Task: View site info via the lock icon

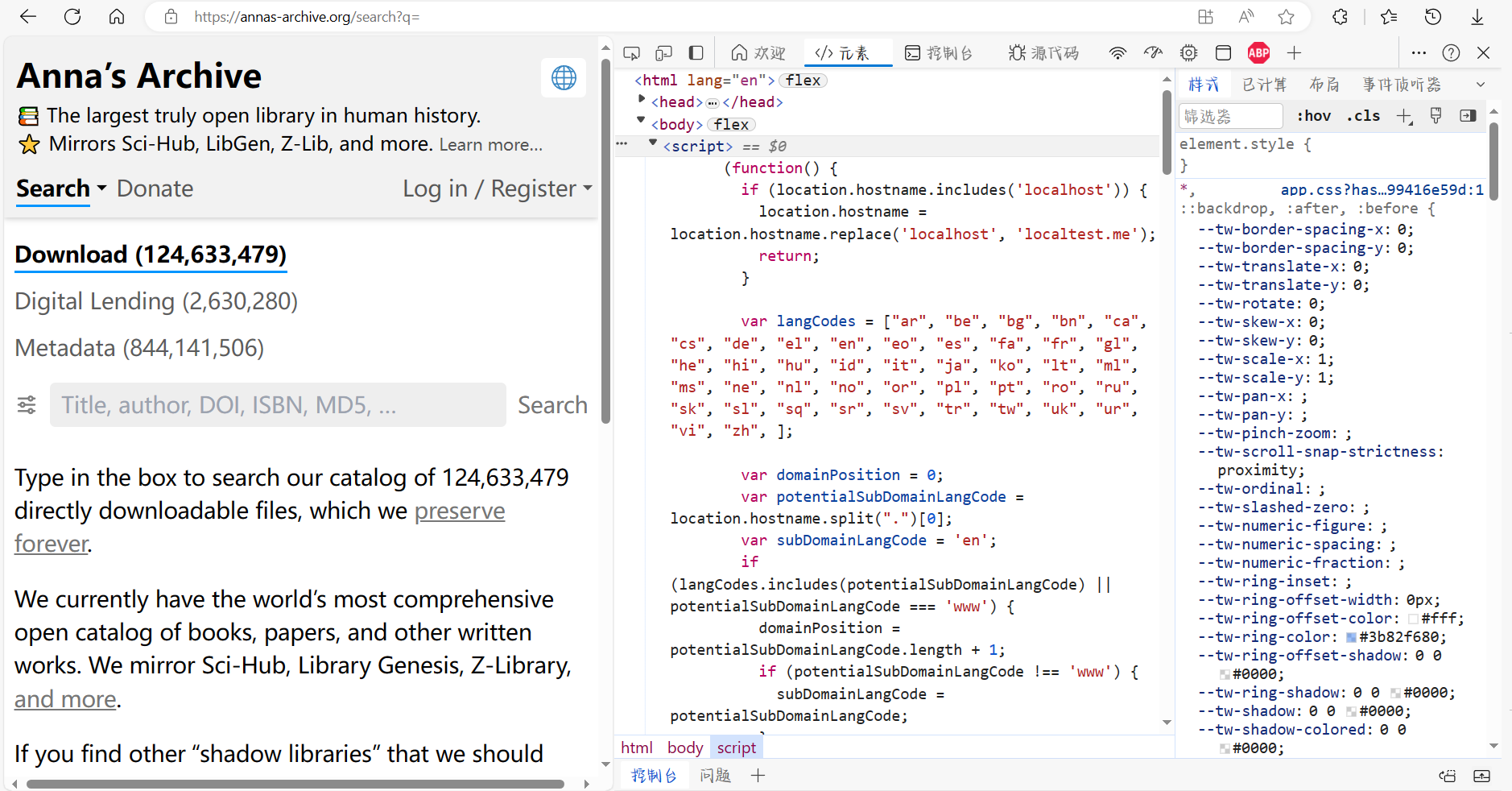Action: (171, 17)
